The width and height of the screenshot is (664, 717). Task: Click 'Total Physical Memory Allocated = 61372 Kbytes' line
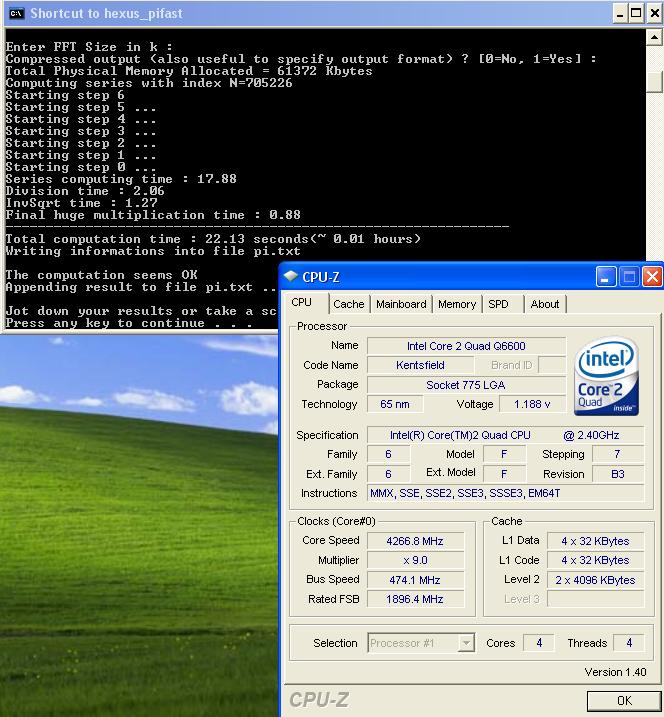[189, 71]
